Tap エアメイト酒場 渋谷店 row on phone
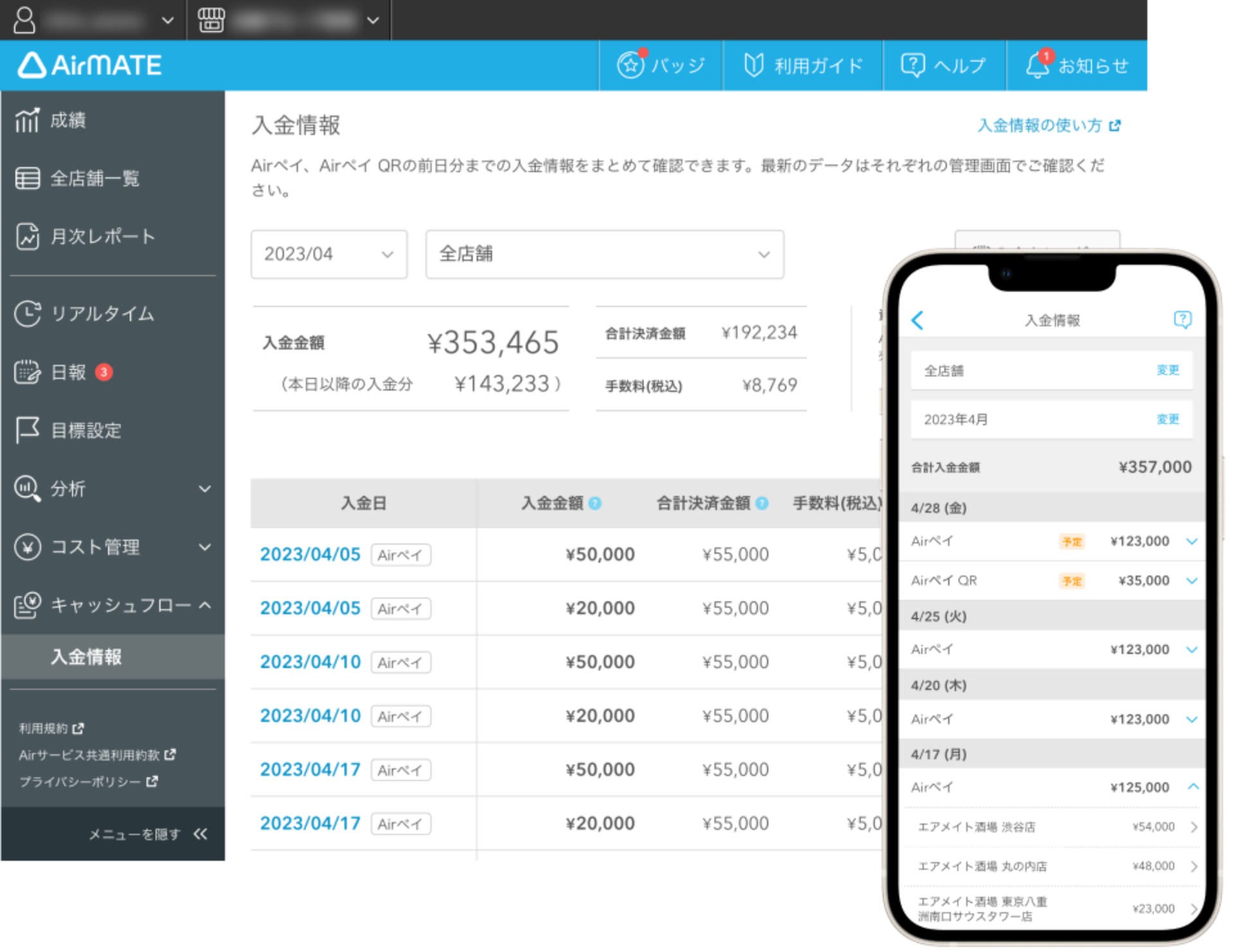The width and height of the screenshot is (1236, 952). [x=1054, y=827]
